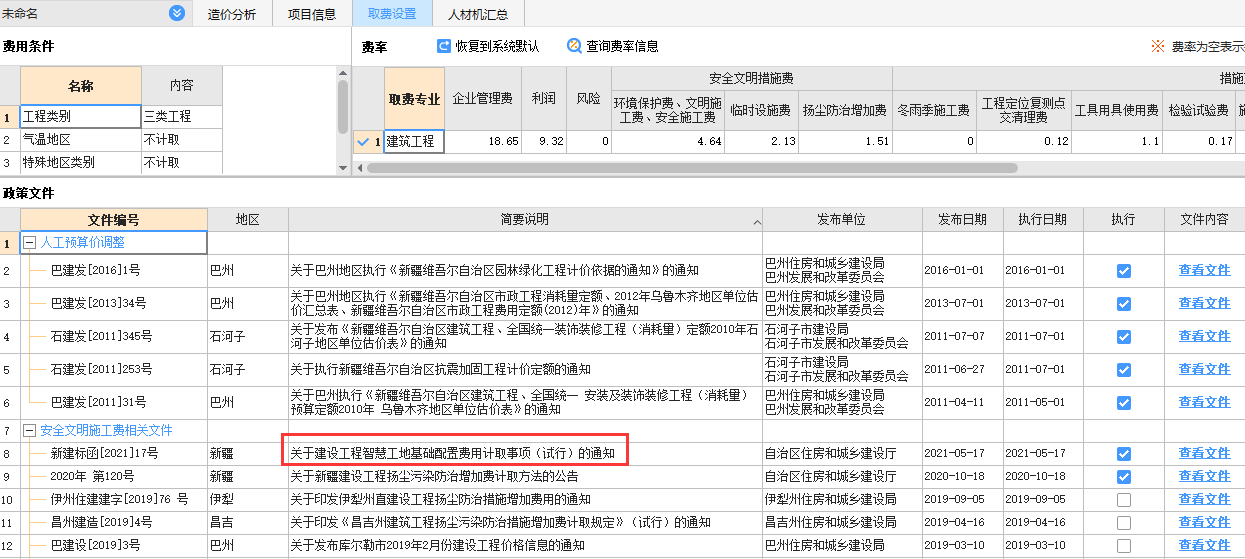Click the vertical scrollbar in 费用条件 panel

(343, 105)
